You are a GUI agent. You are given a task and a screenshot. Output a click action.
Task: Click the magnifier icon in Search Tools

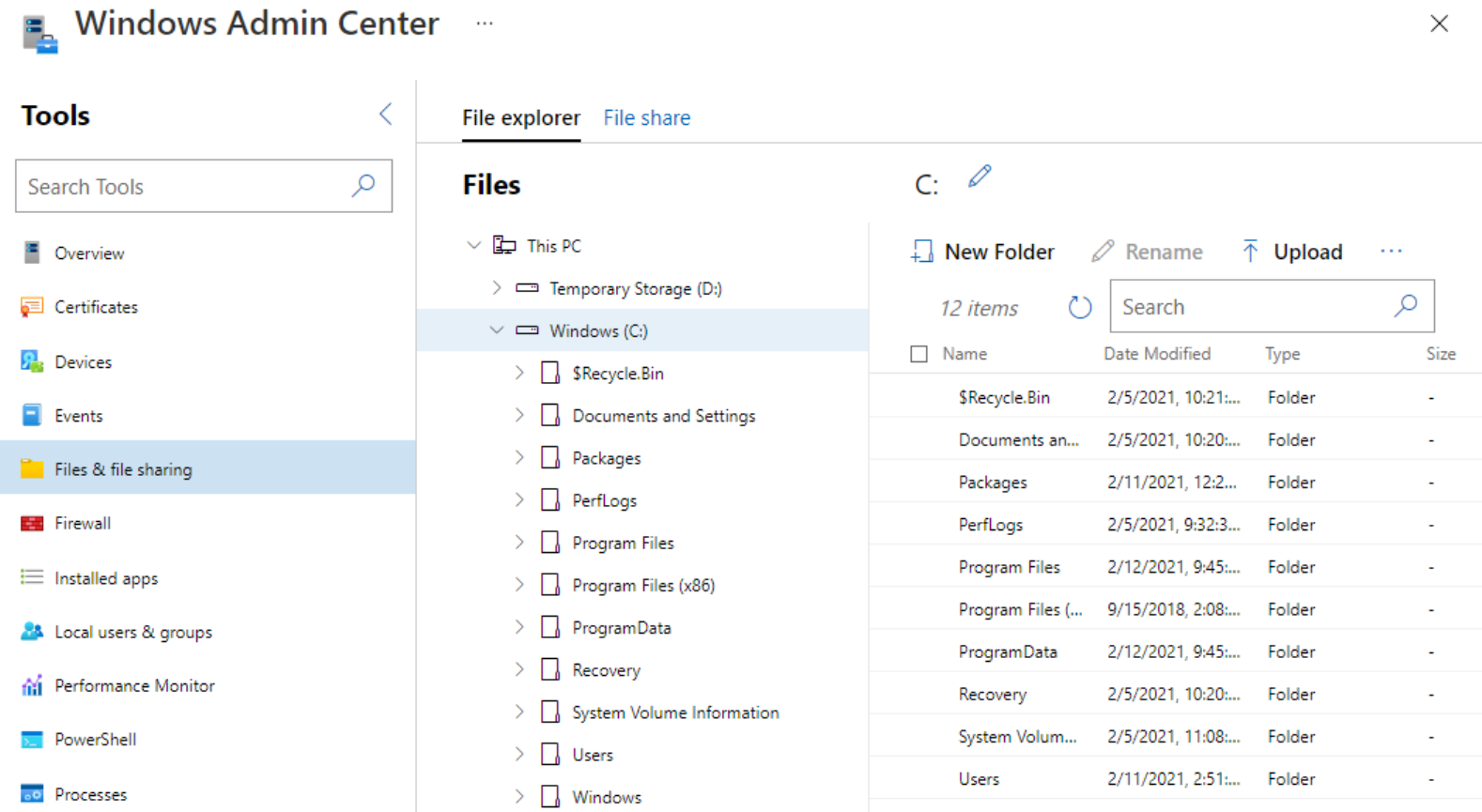pyautogui.click(x=363, y=186)
